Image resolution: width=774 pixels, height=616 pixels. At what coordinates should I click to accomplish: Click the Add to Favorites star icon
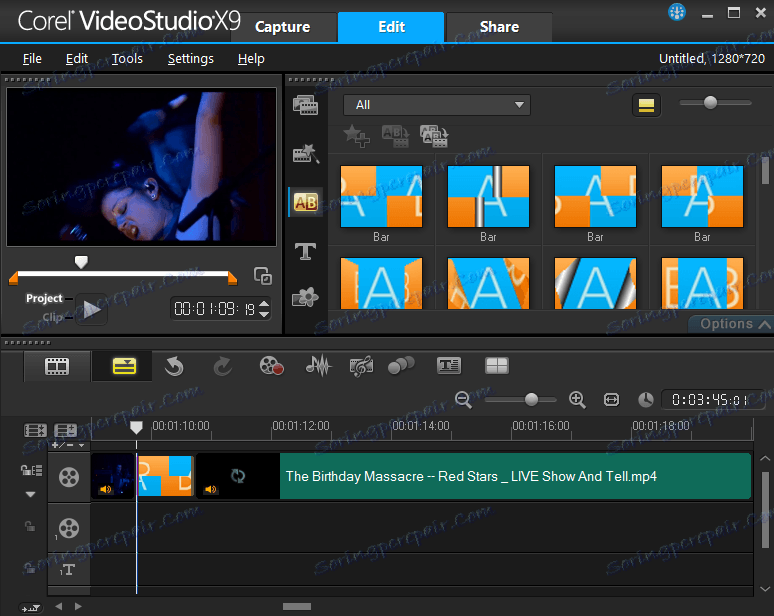point(356,136)
